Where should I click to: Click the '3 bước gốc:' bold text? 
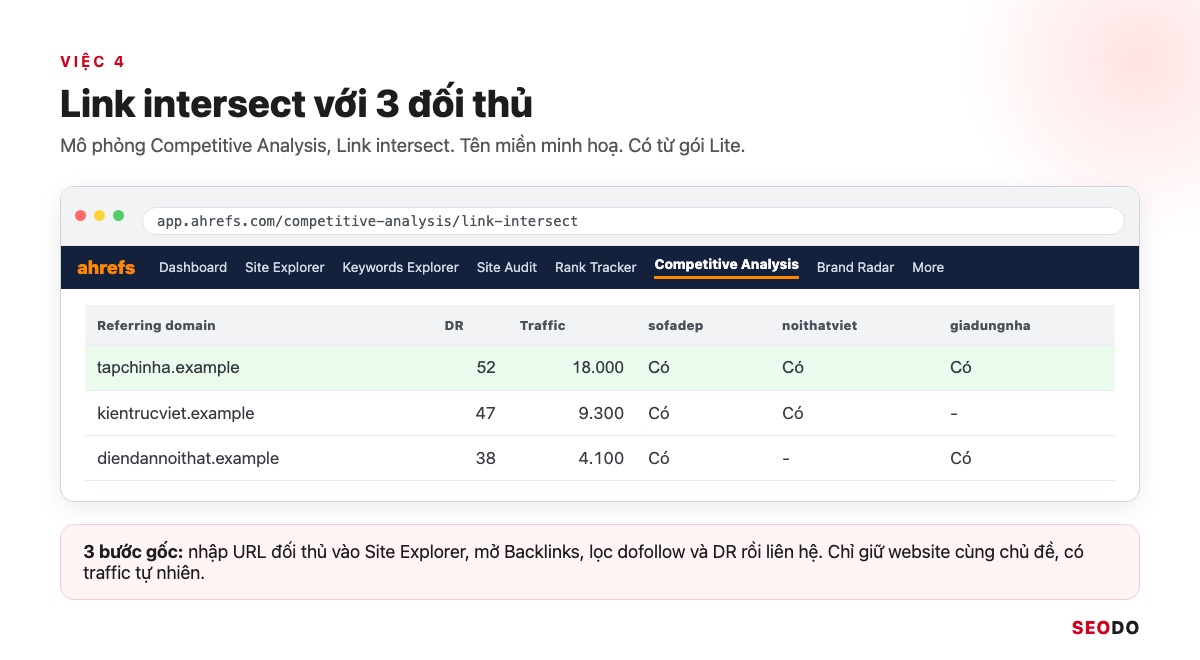[x=132, y=551]
